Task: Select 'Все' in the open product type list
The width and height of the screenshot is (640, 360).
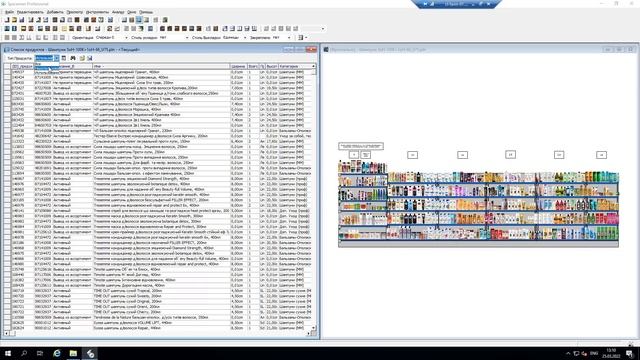Action: pos(47,64)
